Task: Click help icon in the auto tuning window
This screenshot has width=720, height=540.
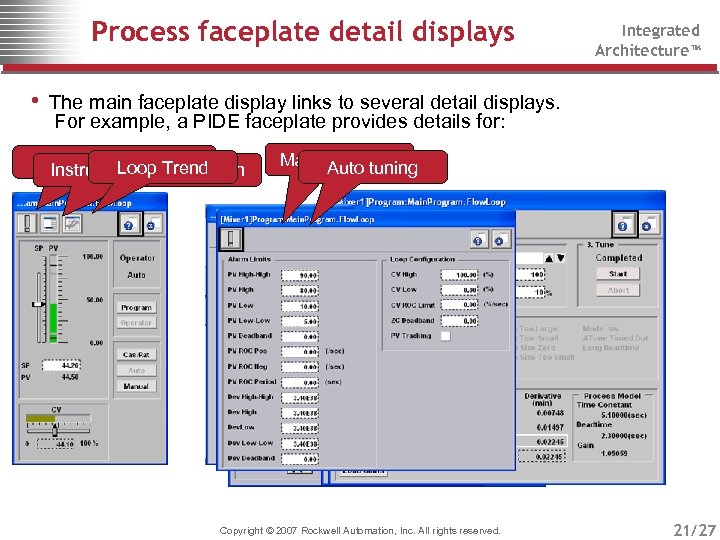Action: pos(624,225)
